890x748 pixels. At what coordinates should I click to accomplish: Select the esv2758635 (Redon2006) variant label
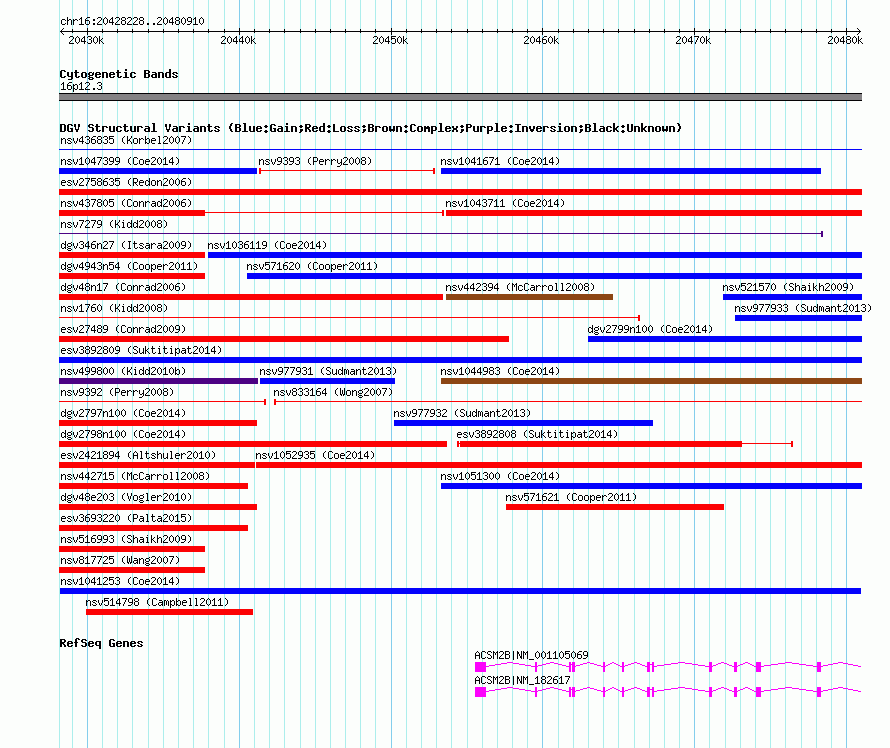[x=126, y=182]
